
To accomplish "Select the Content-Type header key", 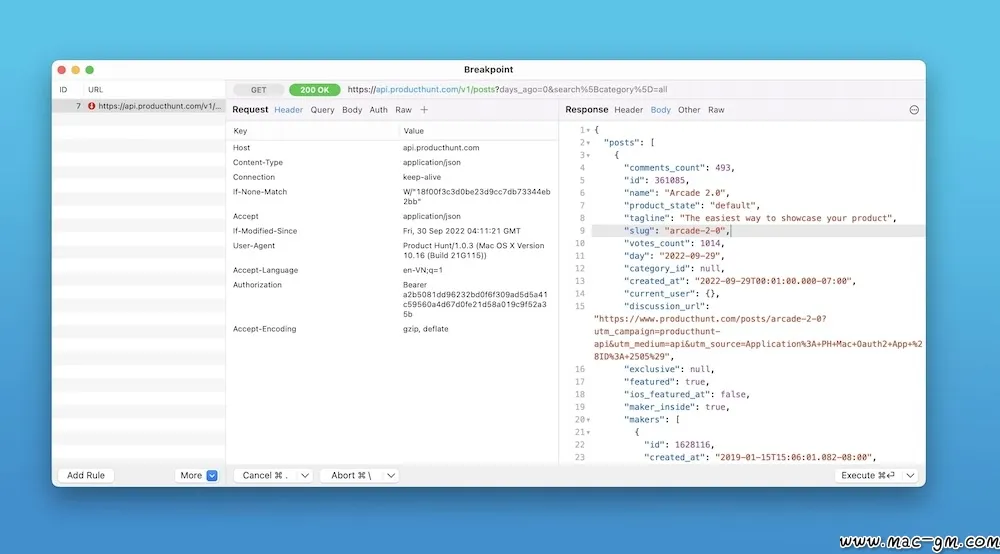I will [x=258, y=163].
